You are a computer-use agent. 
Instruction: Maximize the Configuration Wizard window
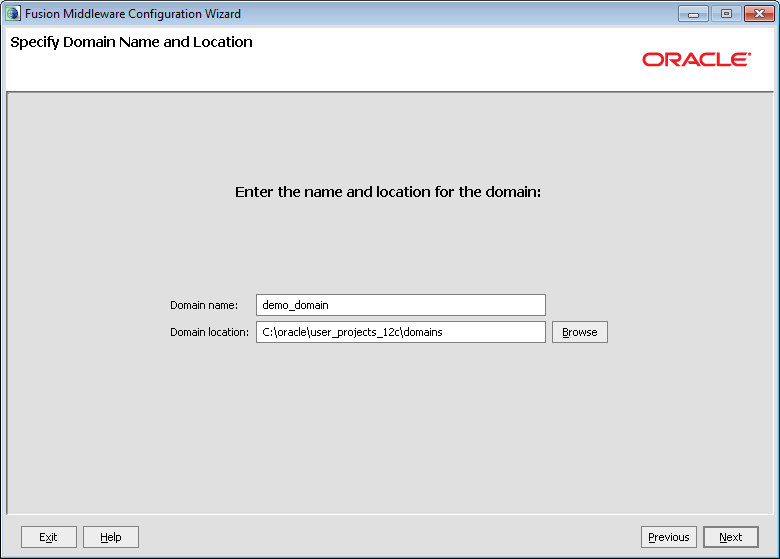click(726, 14)
